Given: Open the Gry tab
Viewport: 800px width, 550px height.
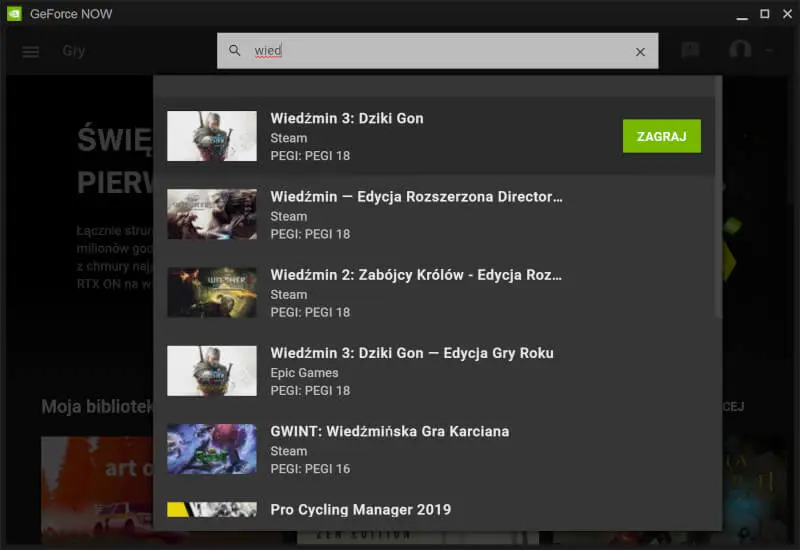Looking at the screenshot, I should click(x=73, y=51).
